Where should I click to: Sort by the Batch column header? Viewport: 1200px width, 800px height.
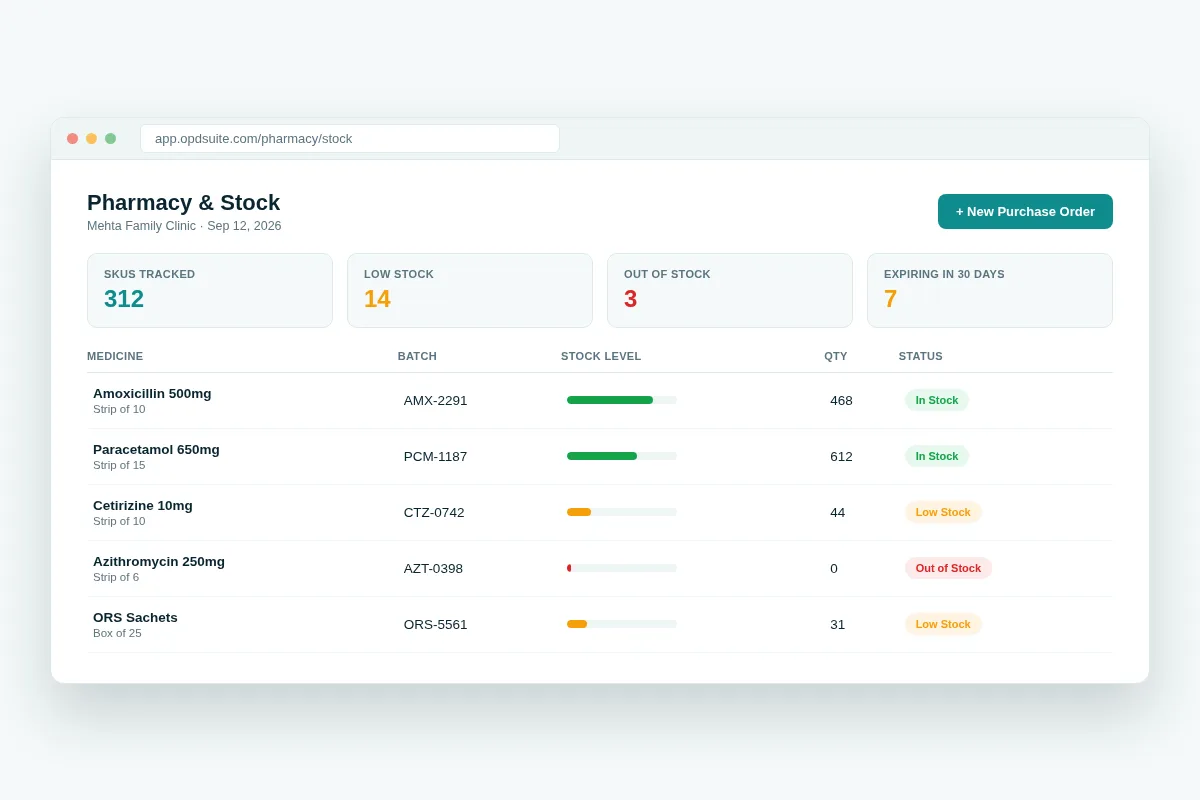point(417,356)
